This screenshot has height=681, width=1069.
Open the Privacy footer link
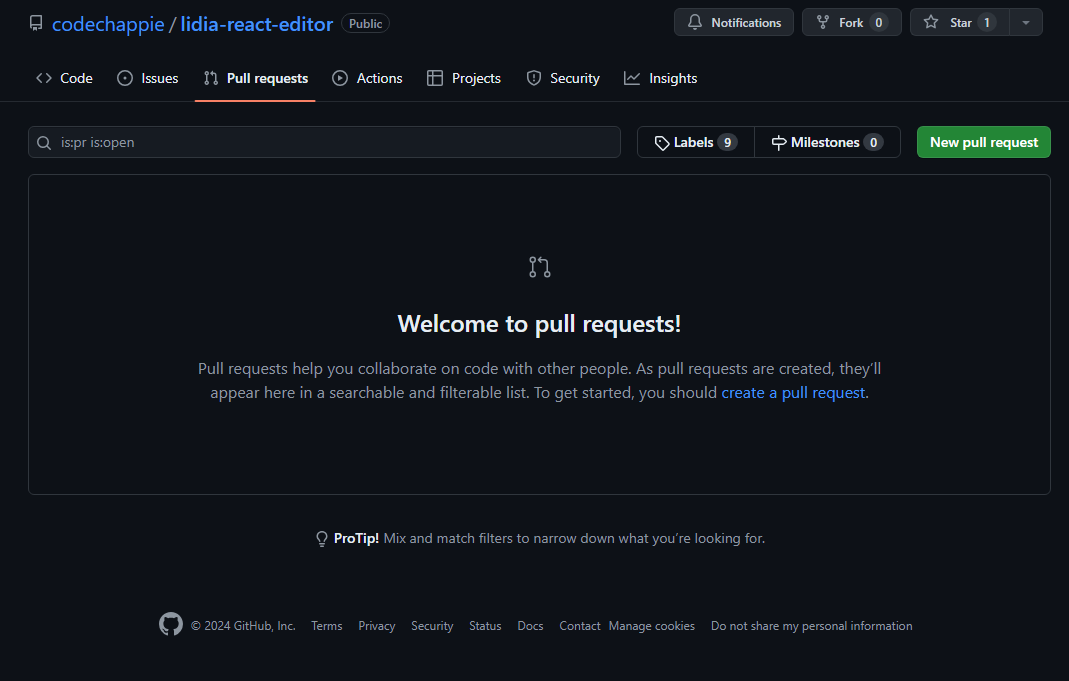pos(377,626)
